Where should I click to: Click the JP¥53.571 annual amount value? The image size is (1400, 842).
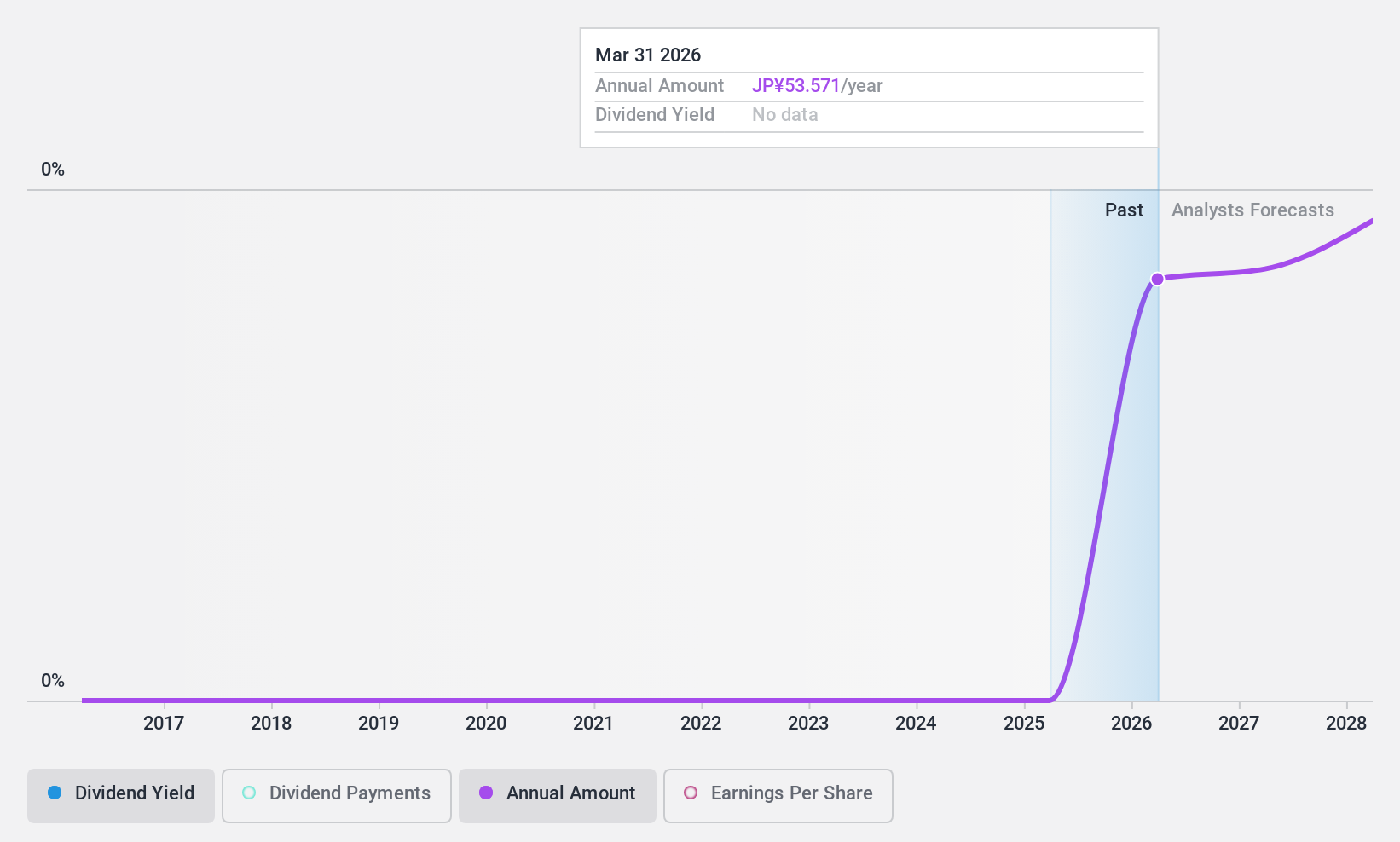pos(795,86)
